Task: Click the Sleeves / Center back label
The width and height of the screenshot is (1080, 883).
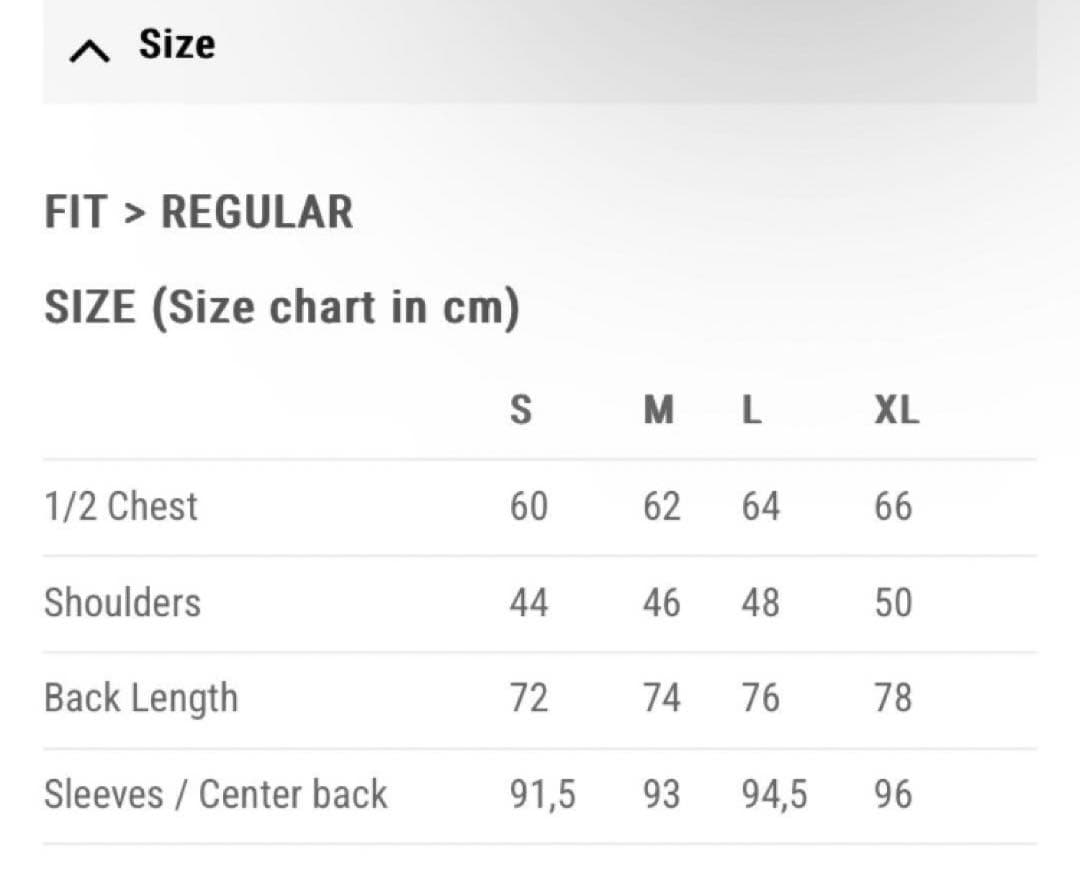Action: (215, 794)
